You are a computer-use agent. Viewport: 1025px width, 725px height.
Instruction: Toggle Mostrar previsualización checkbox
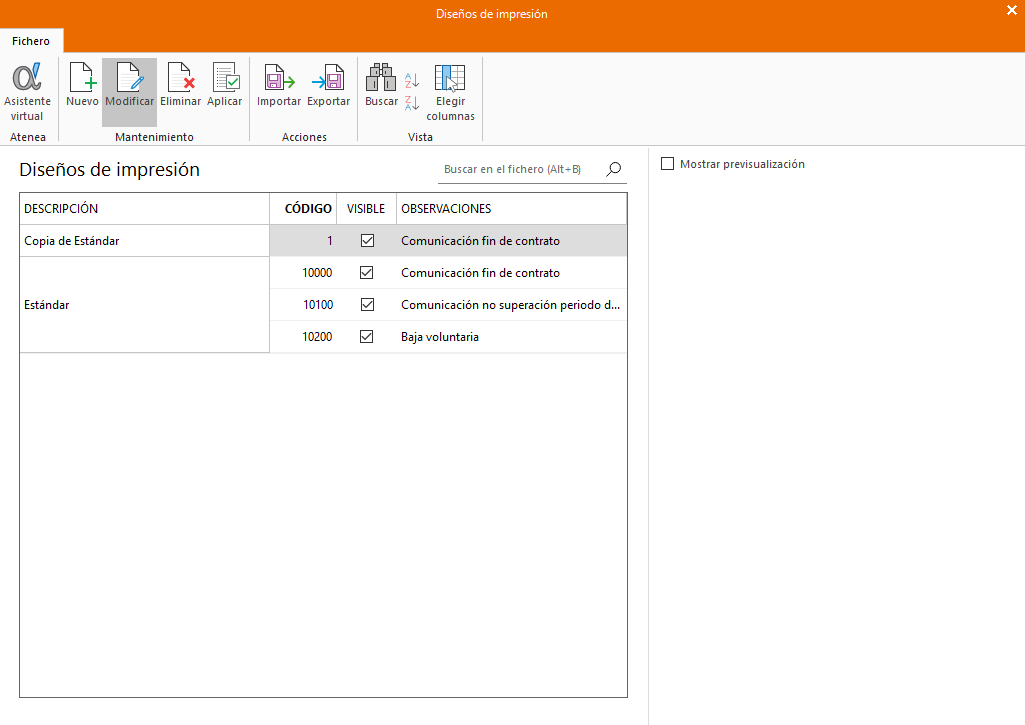click(667, 163)
